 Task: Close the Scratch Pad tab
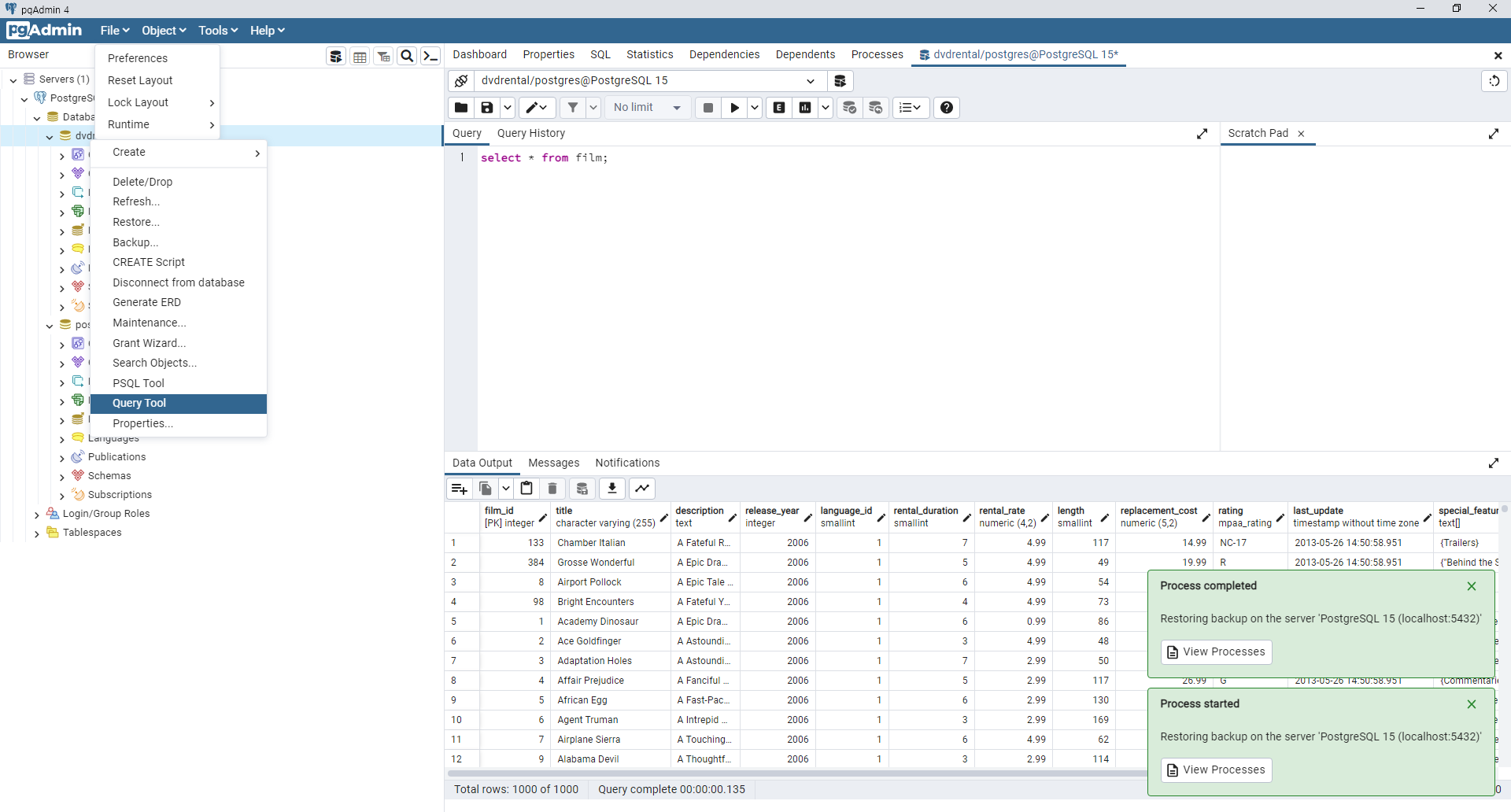coord(1301,134)
